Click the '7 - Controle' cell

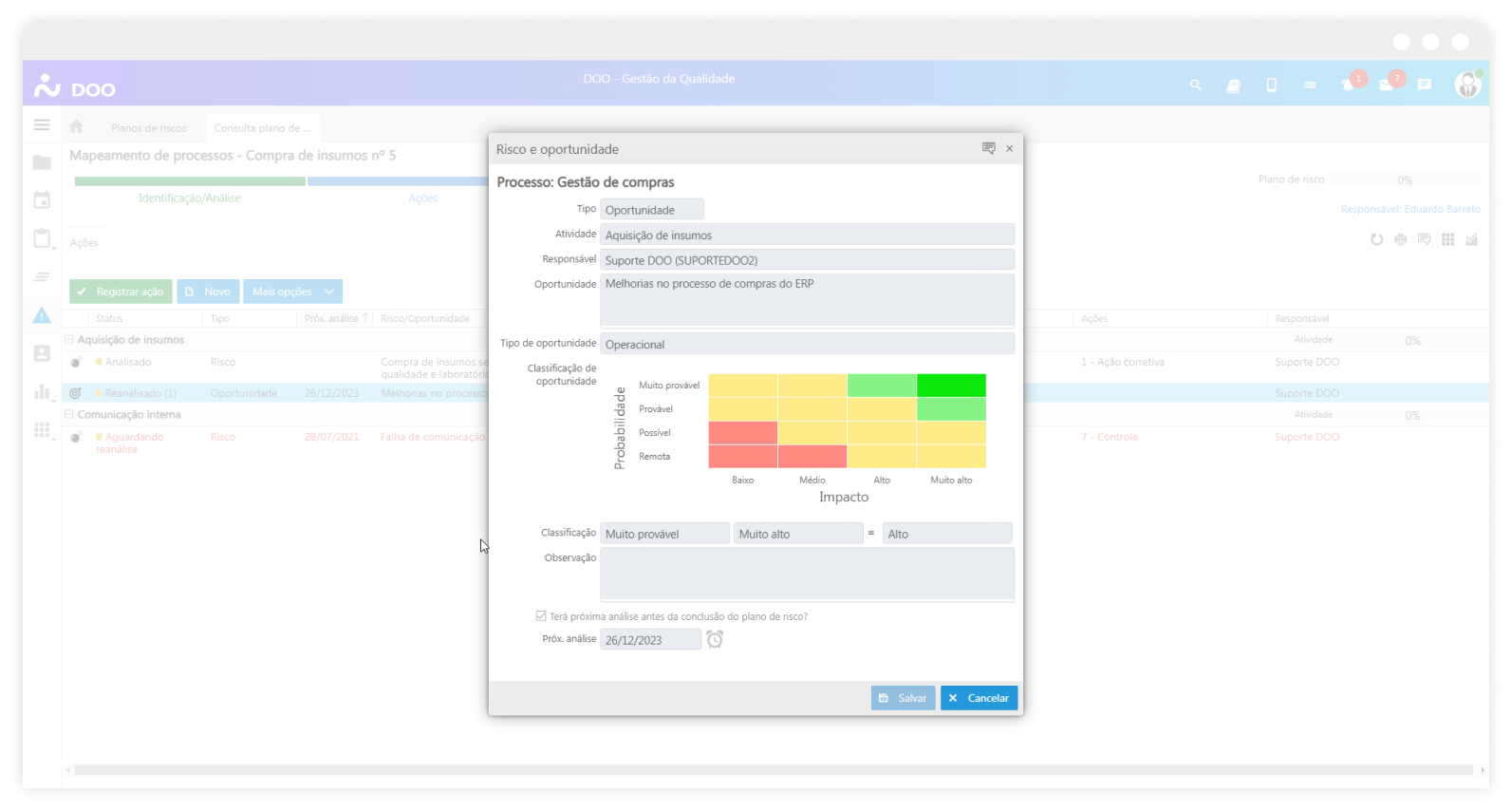[x=1109, y=437]
